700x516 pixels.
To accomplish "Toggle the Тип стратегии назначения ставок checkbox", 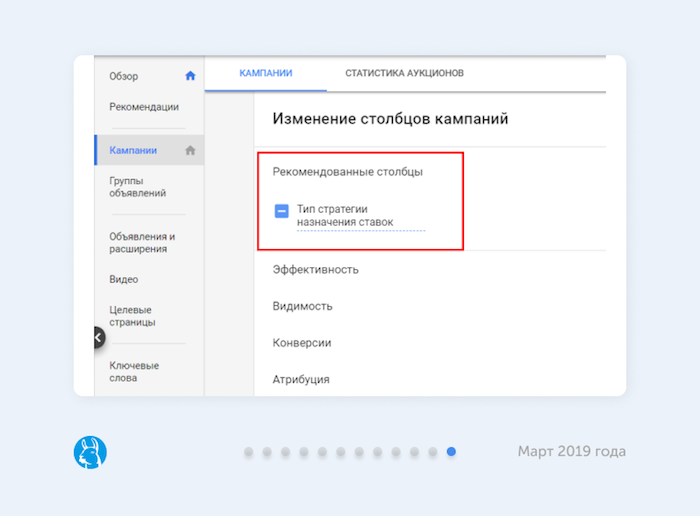I will pyautogui.click(x=281, y=211).
